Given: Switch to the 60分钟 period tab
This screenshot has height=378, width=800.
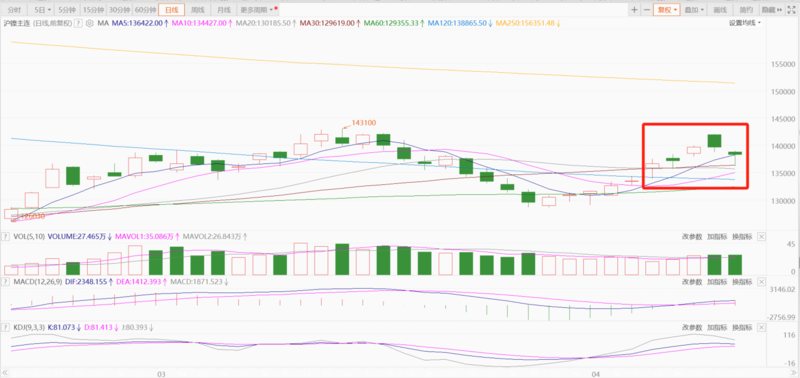Looking at the screenshot, I should click(x=145, y=10).
